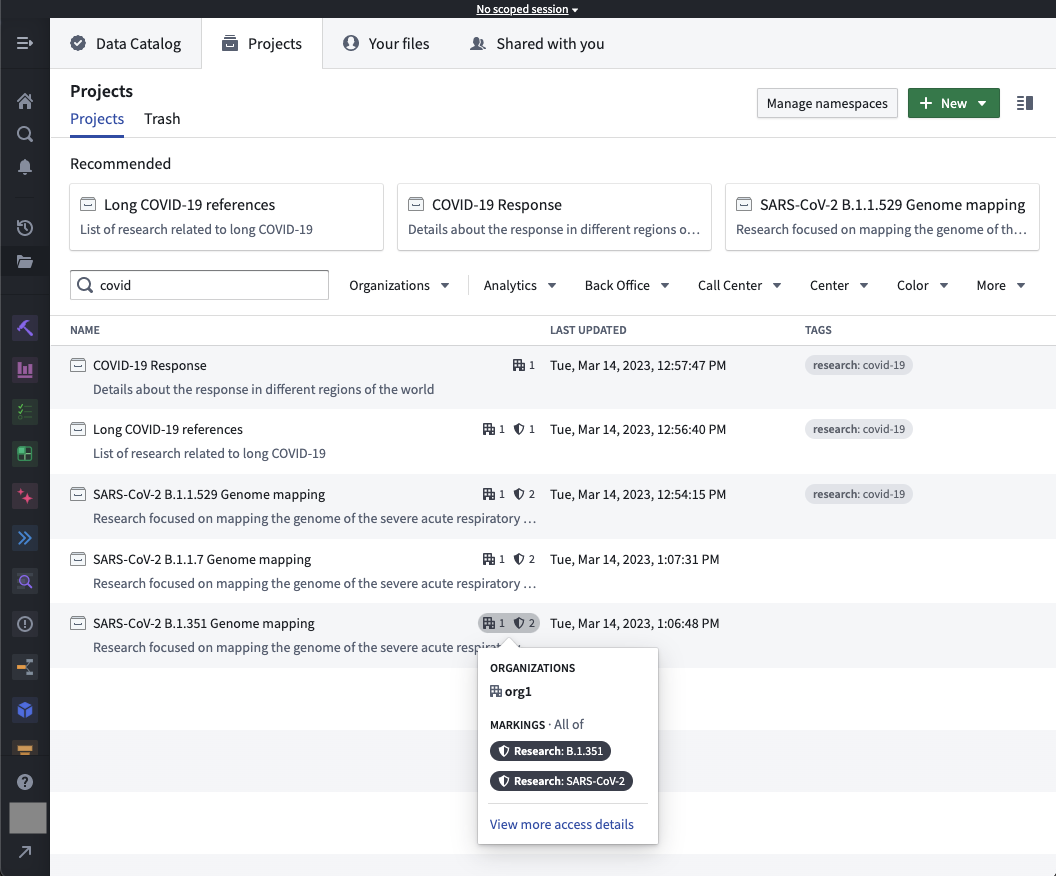Open the recommended Long COVID-19 references card
This screenshot has width=1056, height=876.
pyautogui.click(x=226, y=217)
